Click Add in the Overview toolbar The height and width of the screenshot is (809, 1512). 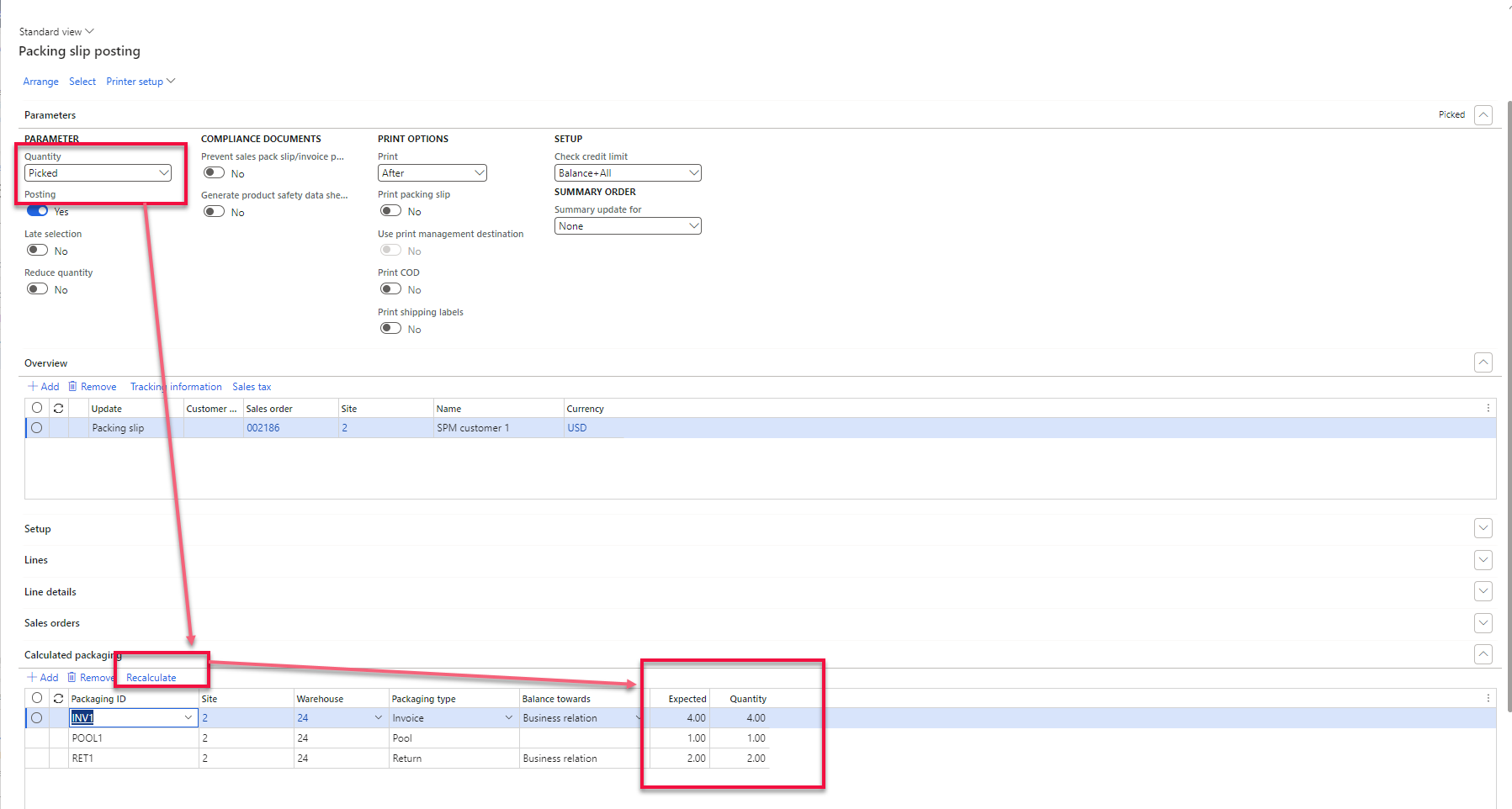(44, 387)
